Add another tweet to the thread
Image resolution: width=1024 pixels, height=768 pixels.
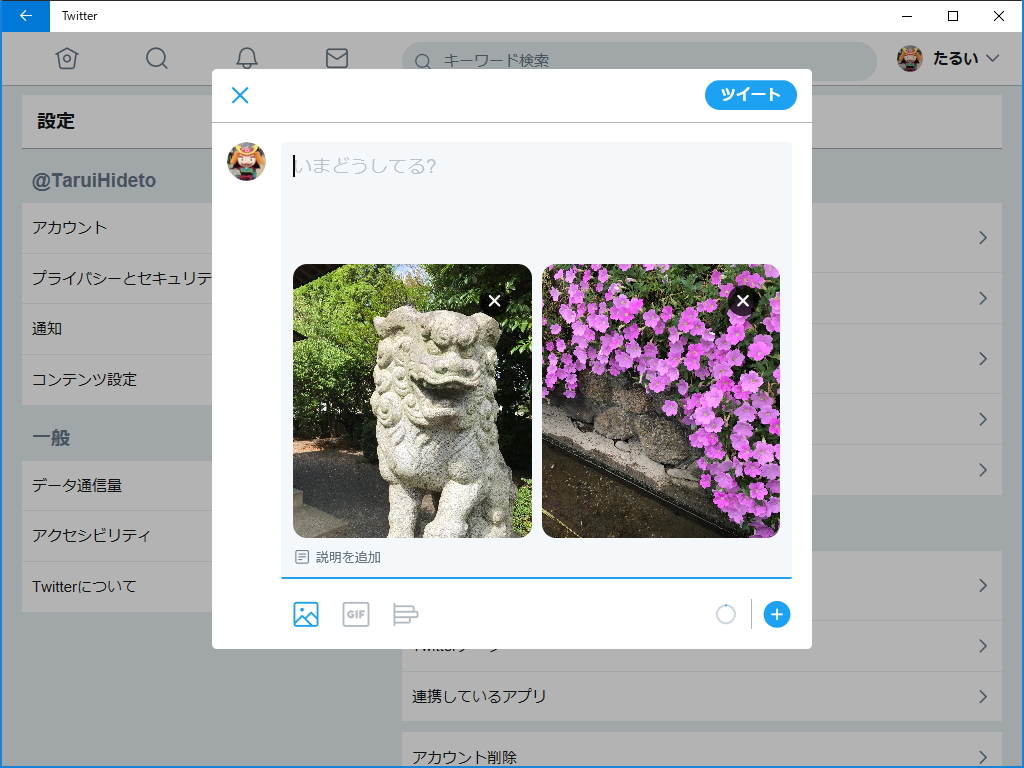[777, 614]
